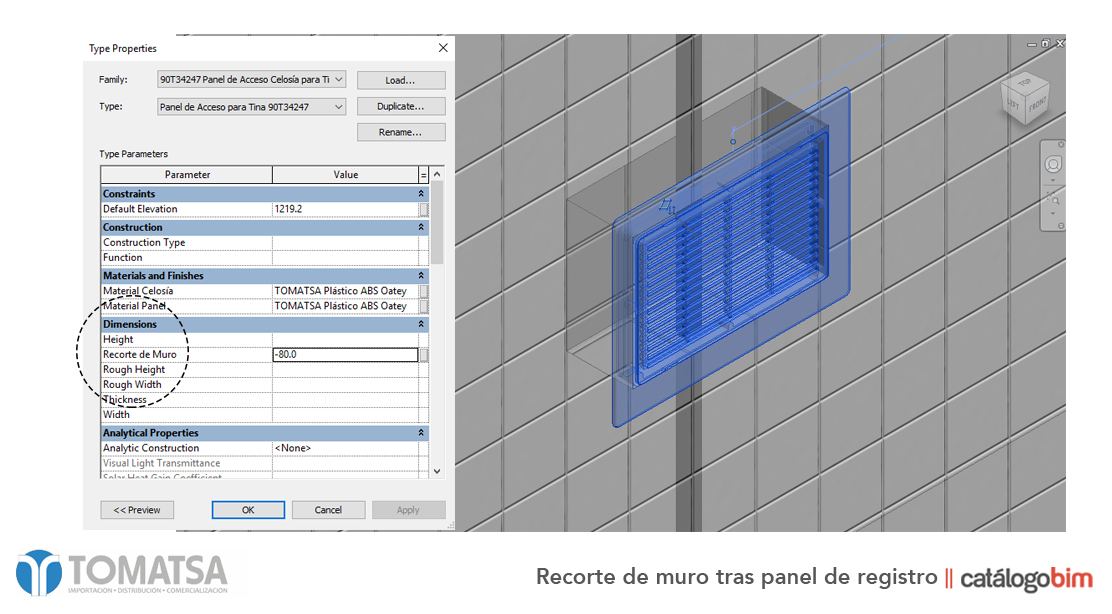Viewport: 1112px width, 614px height.
Task: Select the Zoom tool on the navigation bar
Action: 1056,200
